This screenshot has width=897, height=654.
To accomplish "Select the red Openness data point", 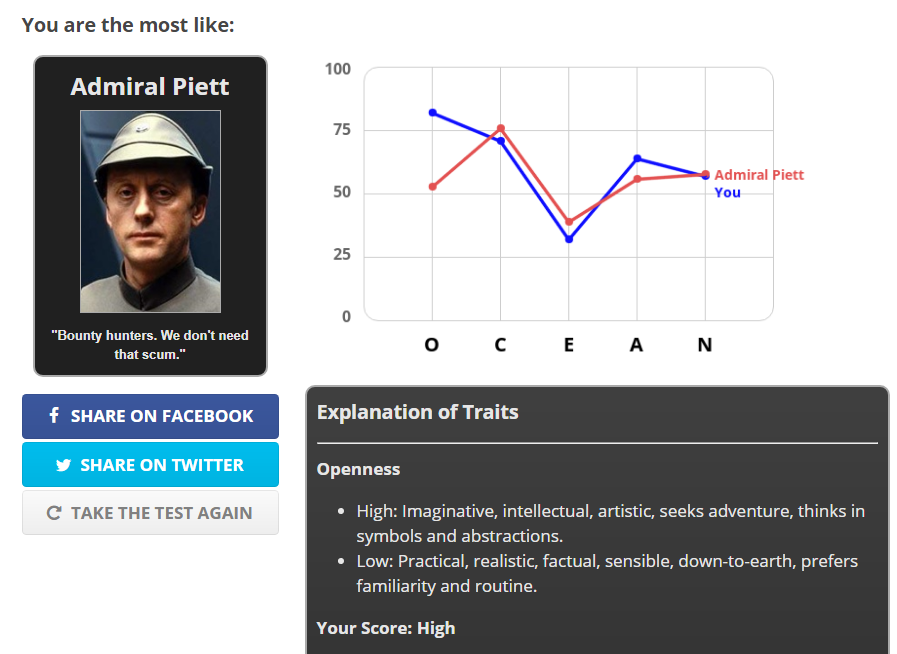I will click(432, 187).
